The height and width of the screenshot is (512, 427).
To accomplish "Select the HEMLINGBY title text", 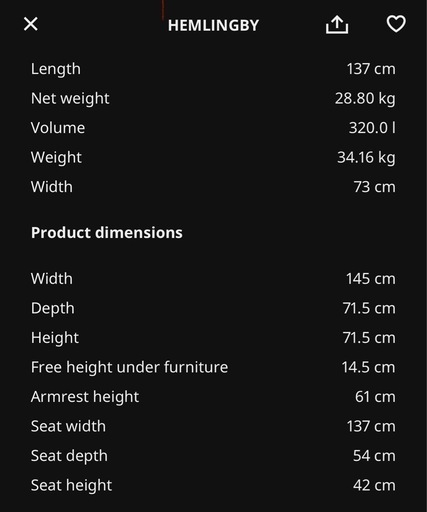I will [213, 25].
